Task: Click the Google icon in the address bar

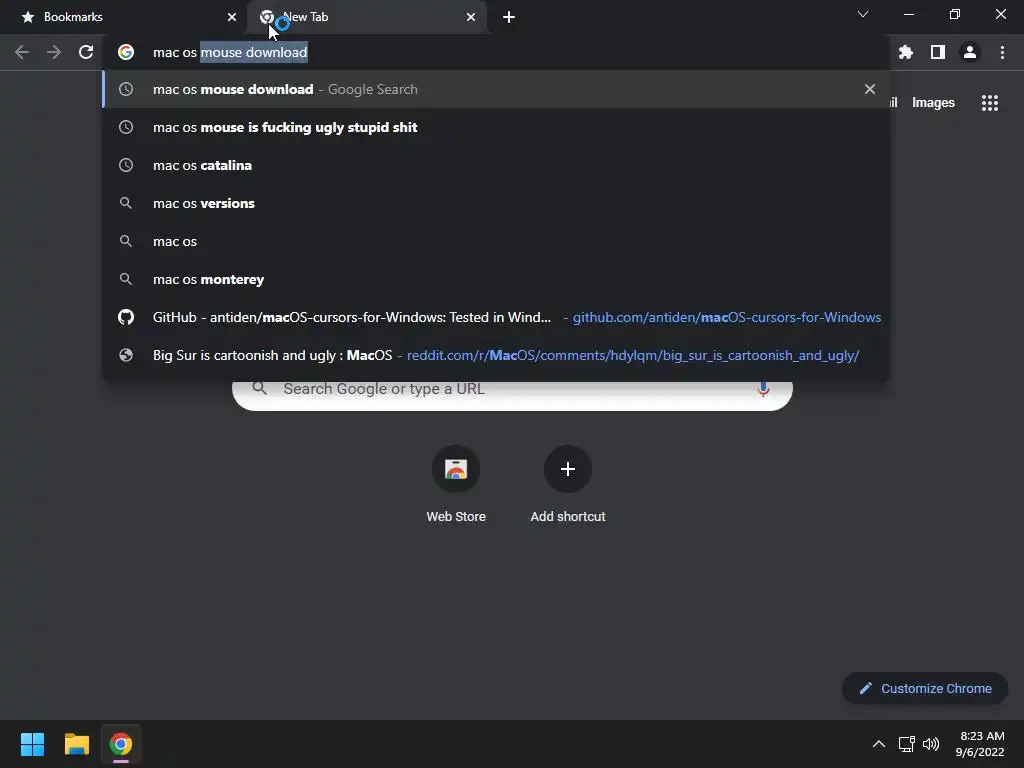Action: coord(126,52)
